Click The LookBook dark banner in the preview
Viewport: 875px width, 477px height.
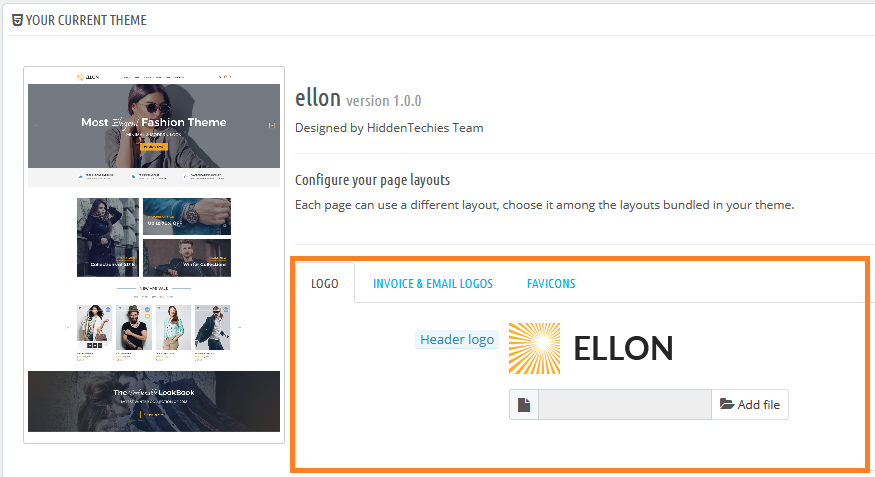pos(154,401)
